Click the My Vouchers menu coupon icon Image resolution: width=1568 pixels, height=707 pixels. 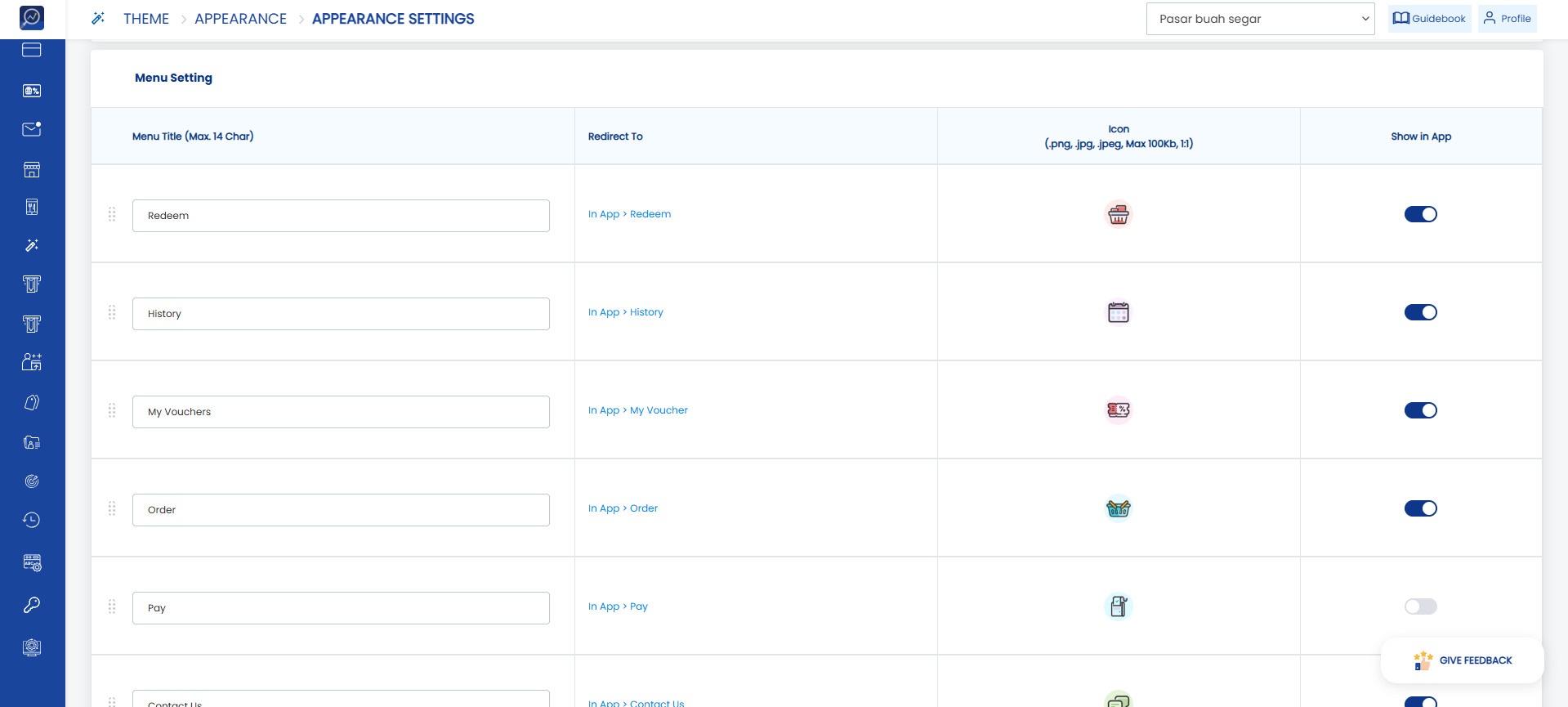(x=1119, y=410)
